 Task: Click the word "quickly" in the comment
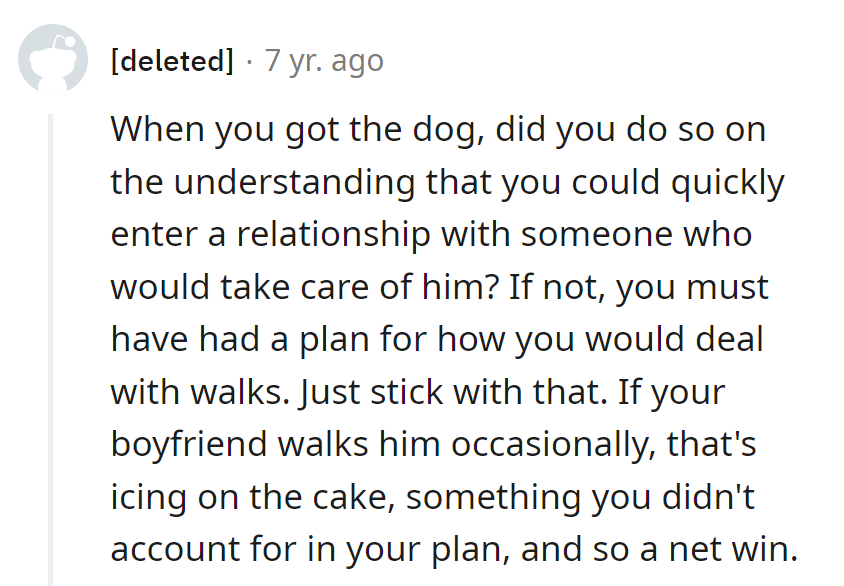click(727, 183)
